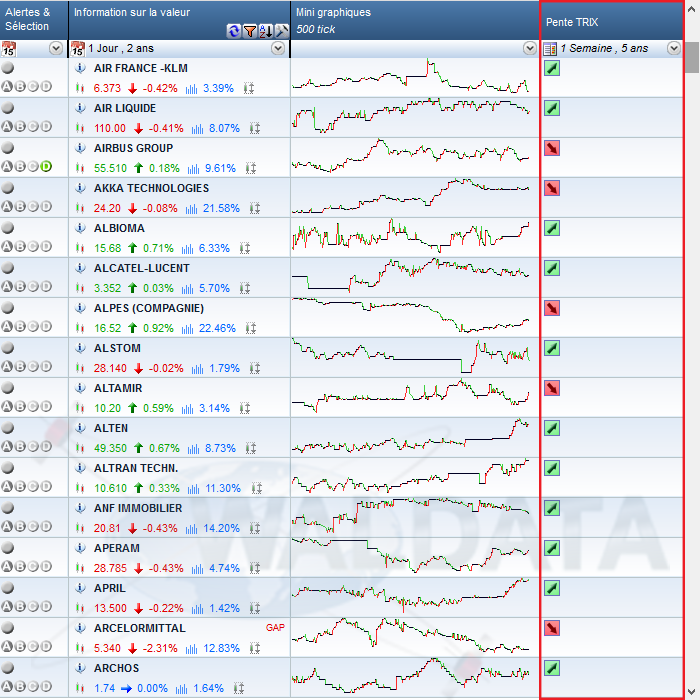This screenshot has width=700, height=700.
Task: Click GAP label in ARCELORMITTAL row
Action: (x=275, y=628)
